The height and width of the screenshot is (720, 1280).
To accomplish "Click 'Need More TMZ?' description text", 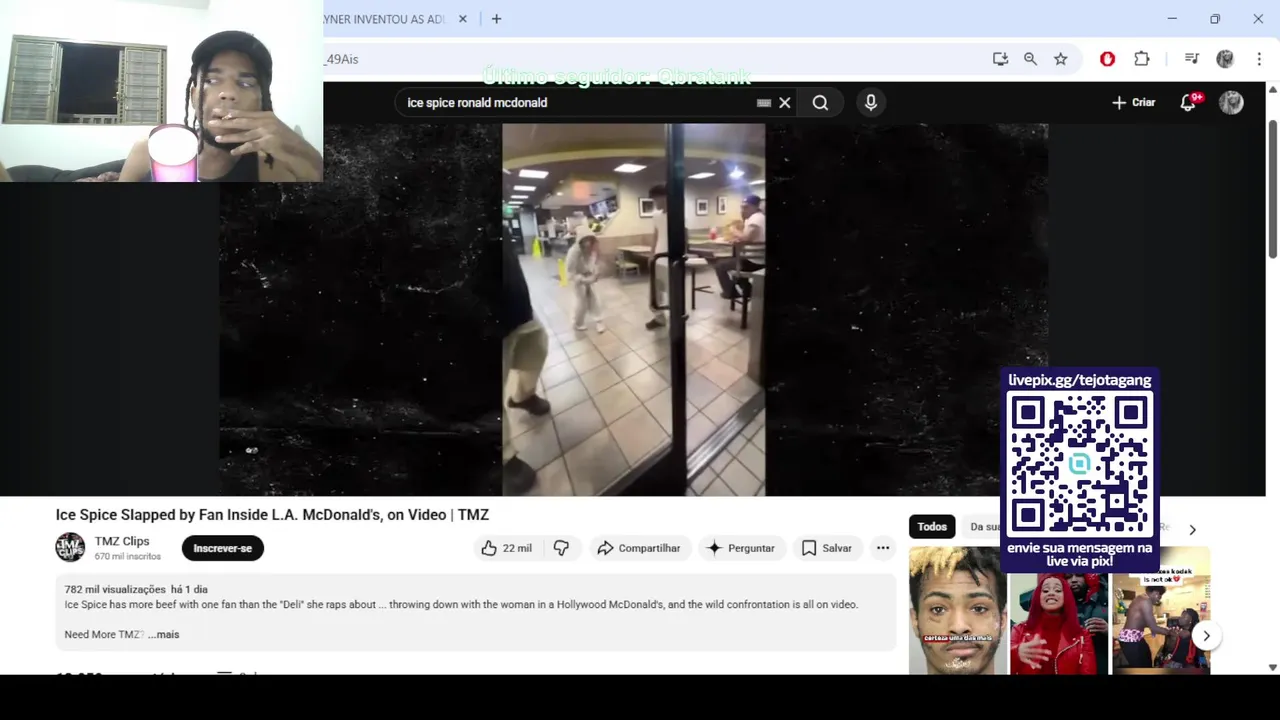I will coord(104,634).
